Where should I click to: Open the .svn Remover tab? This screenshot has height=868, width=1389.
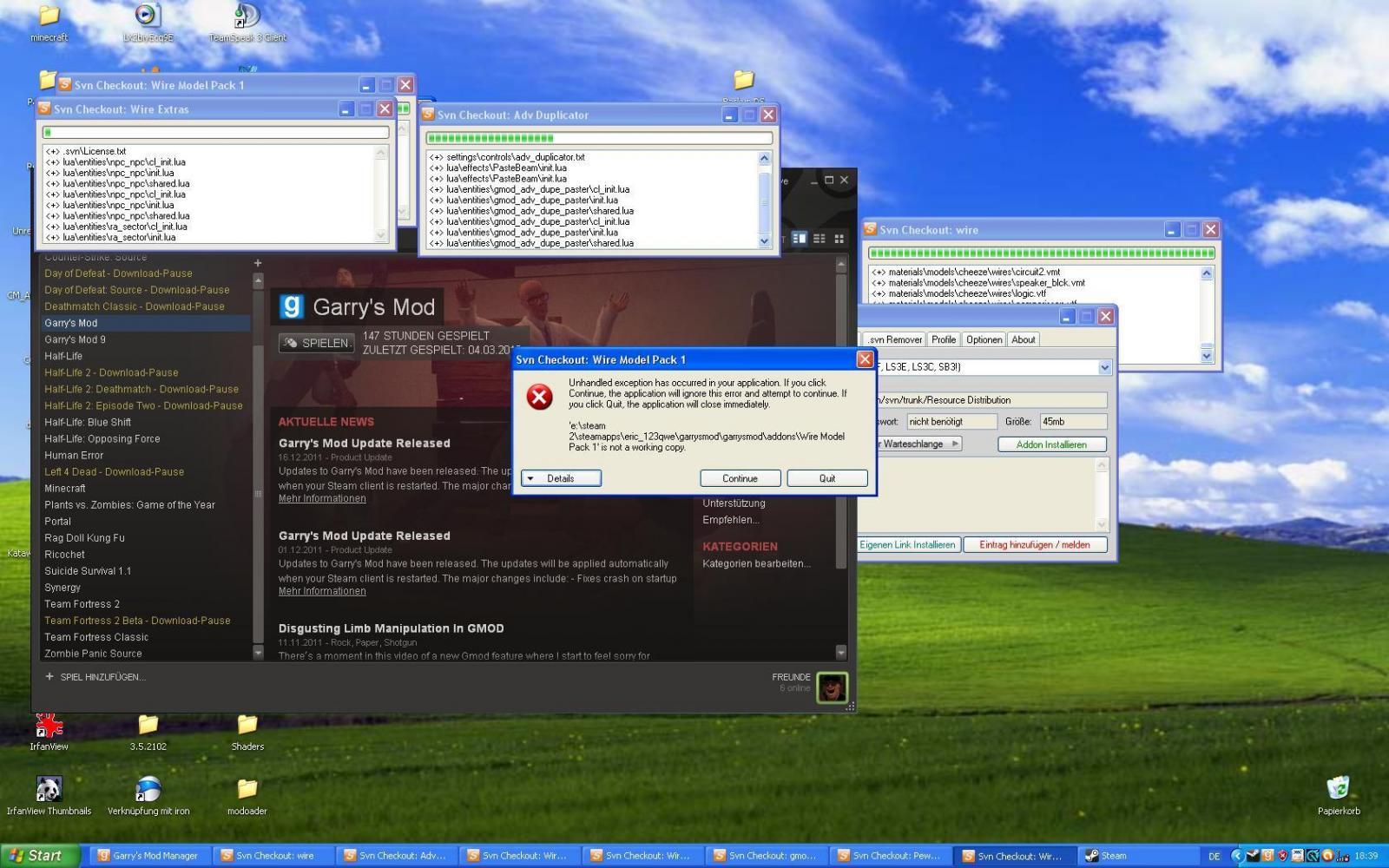point(895,339)
